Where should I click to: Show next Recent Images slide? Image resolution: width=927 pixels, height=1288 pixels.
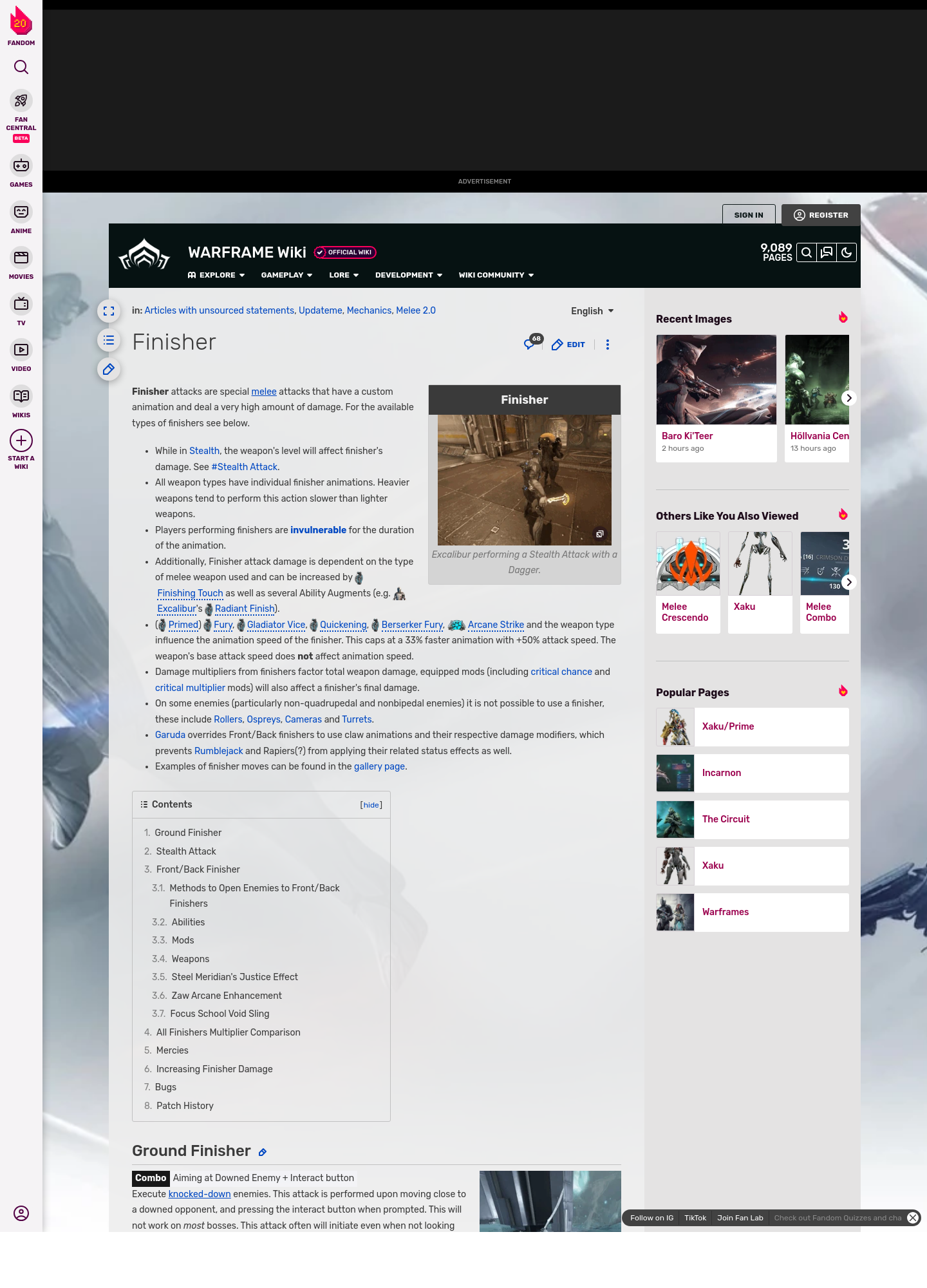click(849, 398)
